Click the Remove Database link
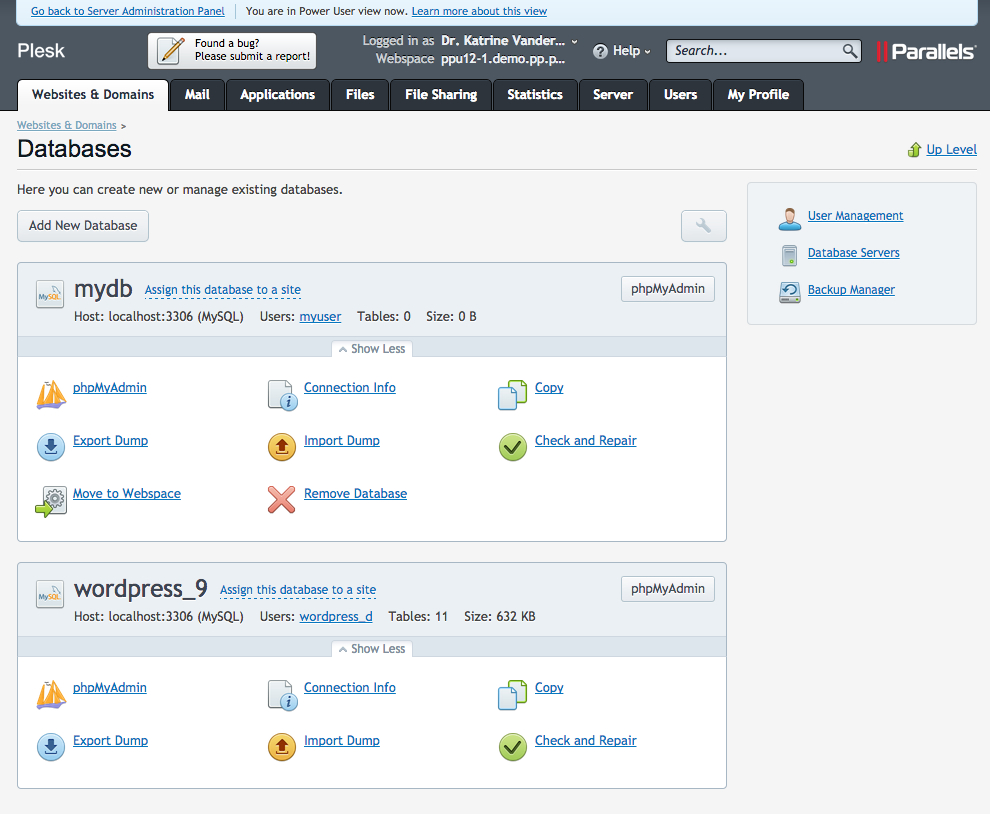The image size is (990, 814). point(355,494)
